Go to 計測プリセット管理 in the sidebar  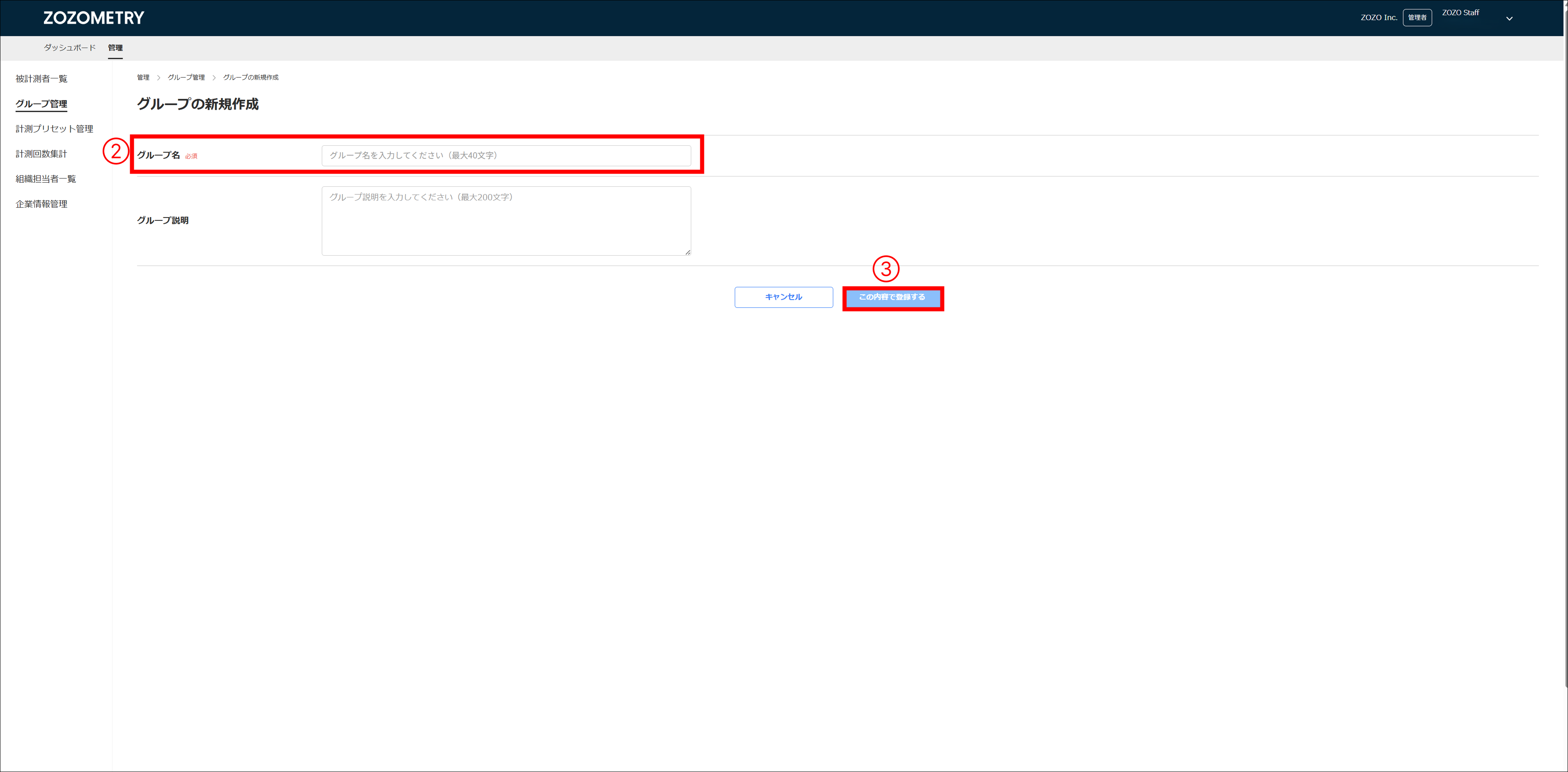(54, 128)
